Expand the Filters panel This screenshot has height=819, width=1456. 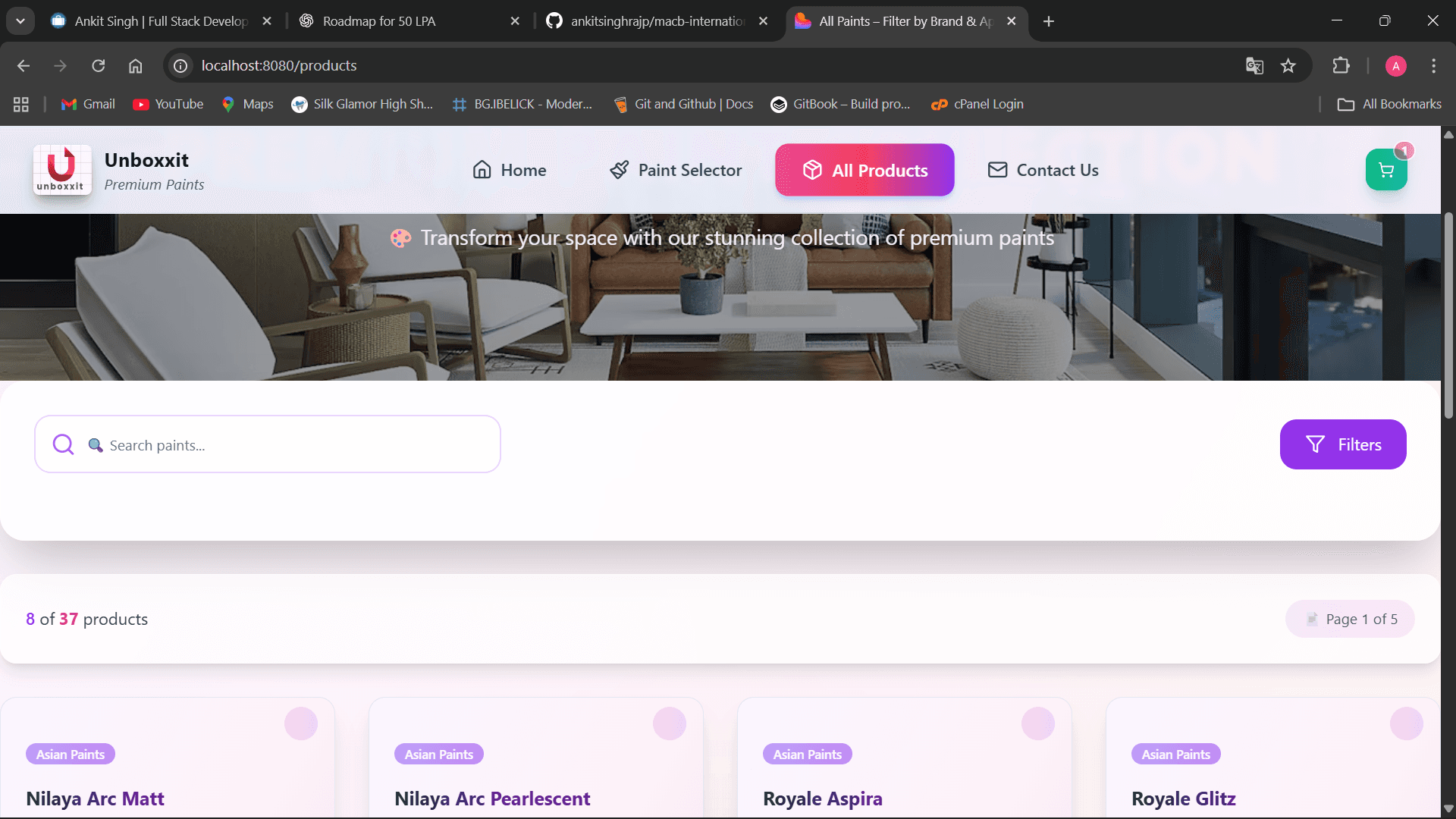1342,444
